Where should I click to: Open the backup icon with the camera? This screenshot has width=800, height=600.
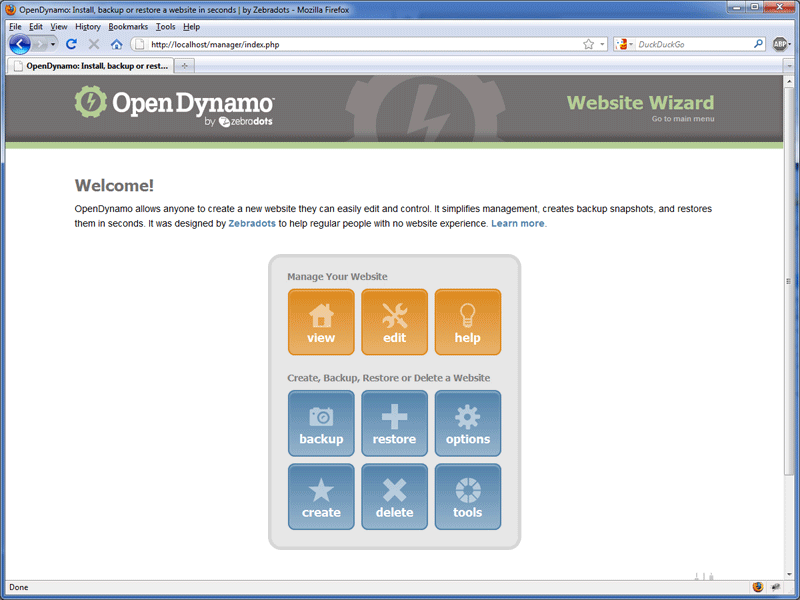(x=321, y=422)
